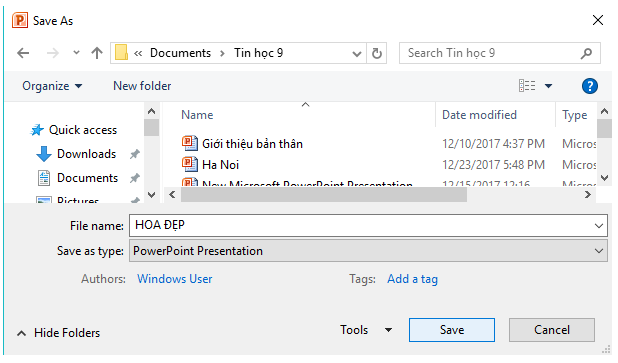This screenshot has height=363, width=618.
Task: Click date 12/23/2017 5:48 PM cell
Action: [493, 164]
